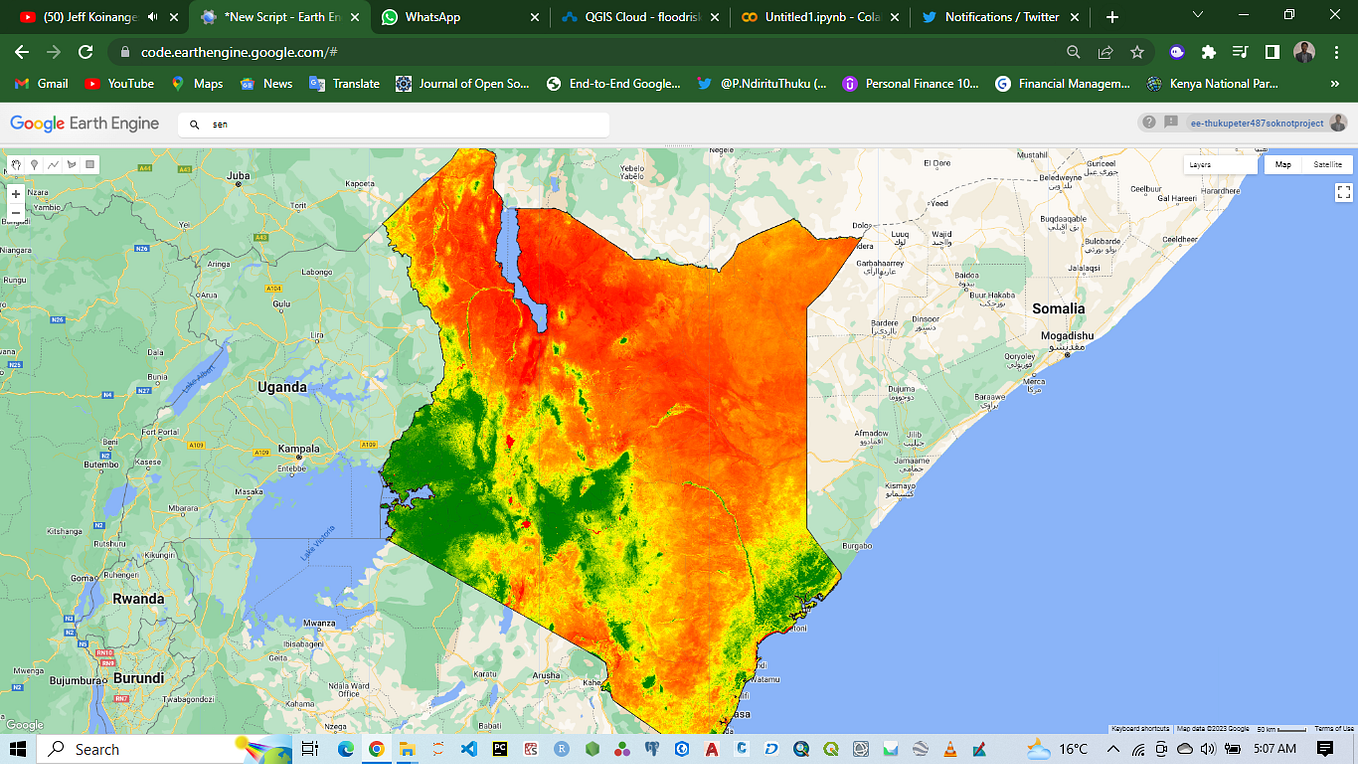This screenshot has height=764, width=1358.
Task: Click the feedback icon beside the help icon
Action: 1170,122
